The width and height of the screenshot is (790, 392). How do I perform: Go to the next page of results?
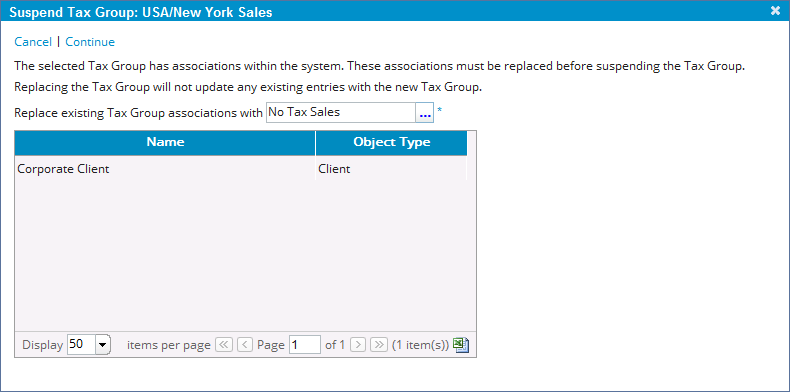click(358, 345)
